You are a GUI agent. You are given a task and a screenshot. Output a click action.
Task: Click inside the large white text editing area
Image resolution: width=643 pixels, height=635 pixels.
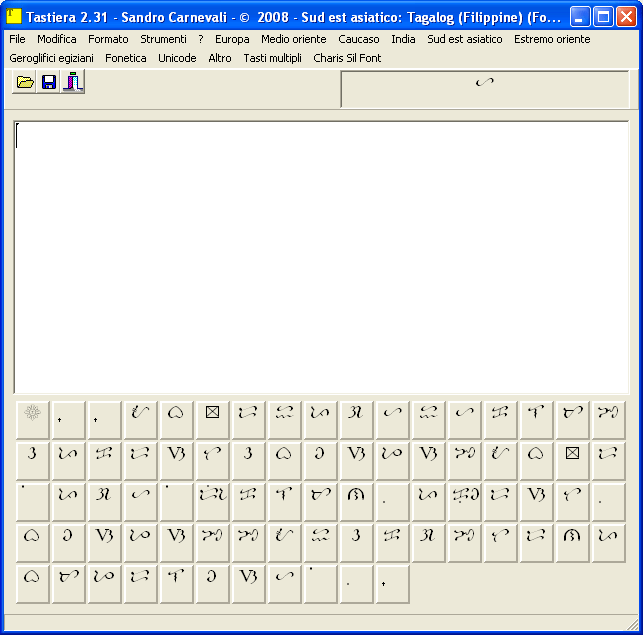[322, 257]
